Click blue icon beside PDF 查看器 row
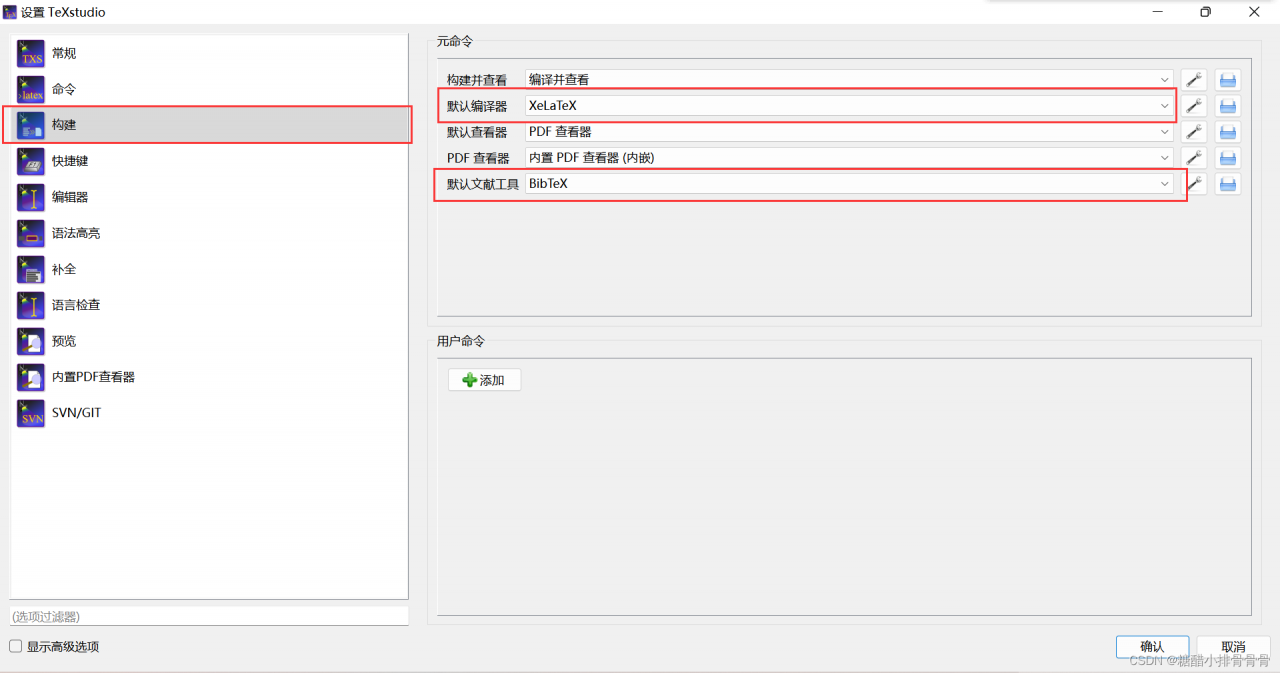1280x673 pixels. (1228, 158)
